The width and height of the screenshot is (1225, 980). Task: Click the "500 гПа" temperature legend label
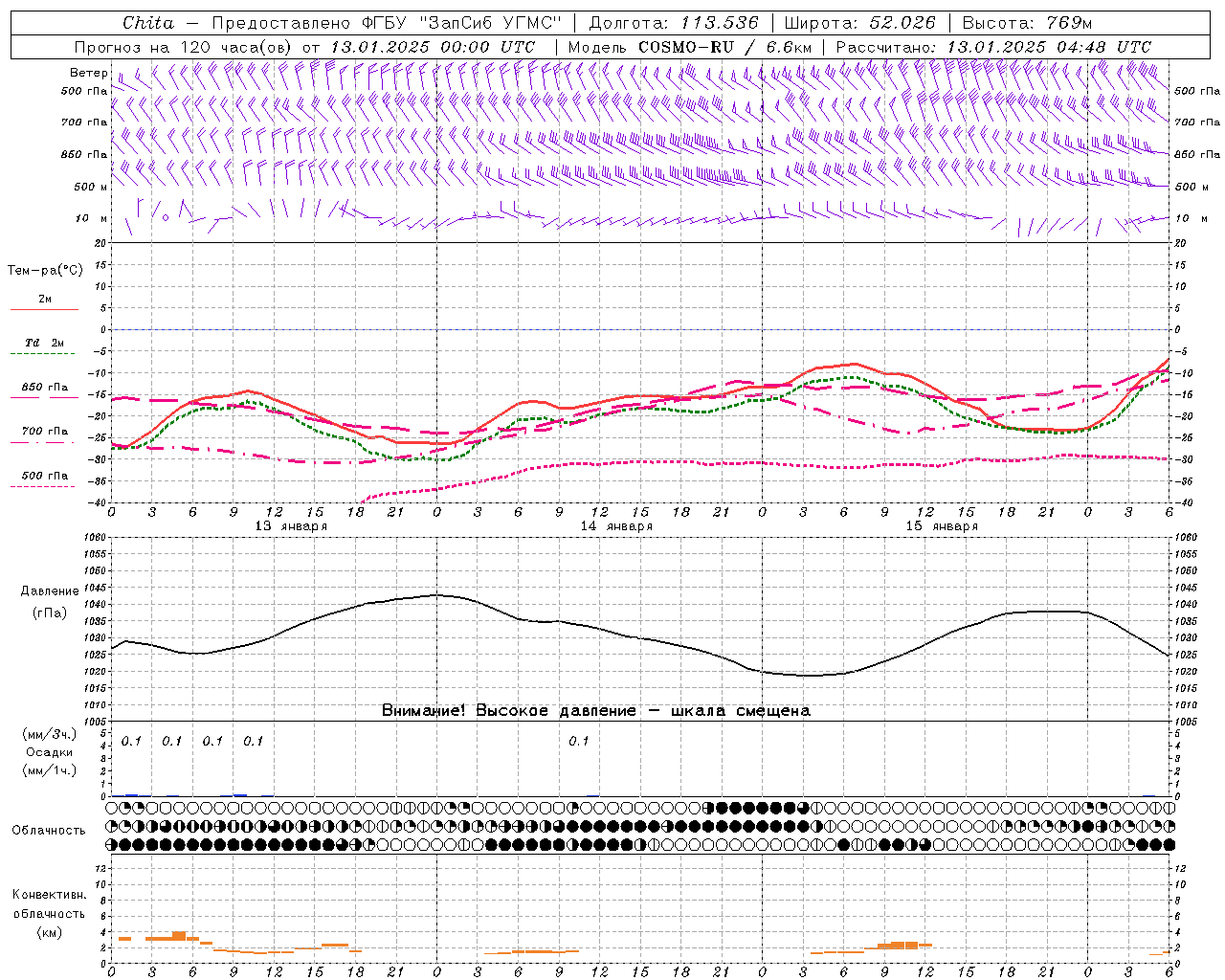[45, 476]
